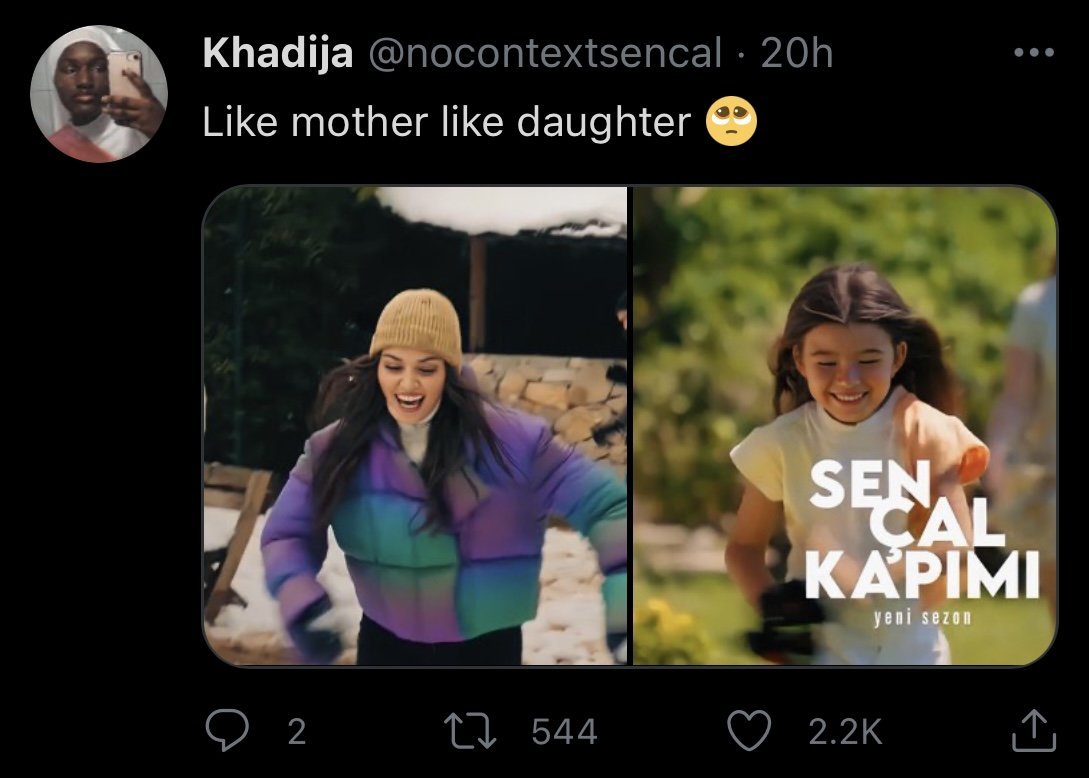The image size is (1089, 778).
Task: Open the three-dot more options menu
Action: click(x=1033, y=53)
